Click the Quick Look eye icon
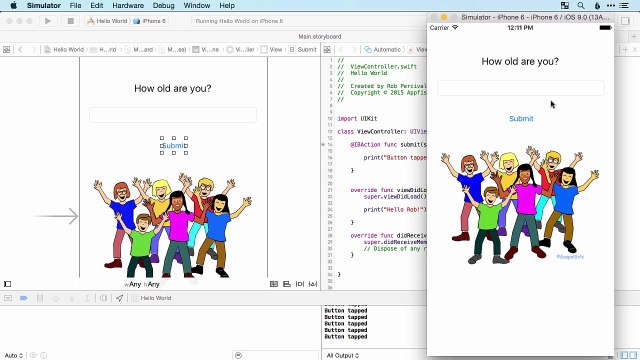 [x=33, y=356]
